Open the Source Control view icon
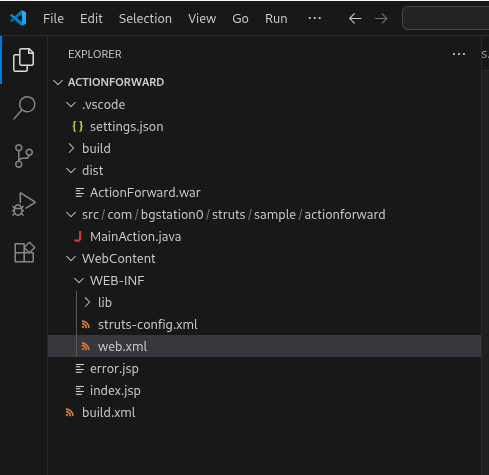This screenshot has height=475, width=489. tap(24, 156)
